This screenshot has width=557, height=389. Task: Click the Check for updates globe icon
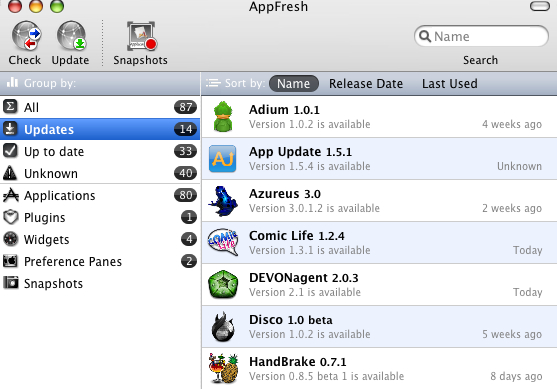point(26,36)
